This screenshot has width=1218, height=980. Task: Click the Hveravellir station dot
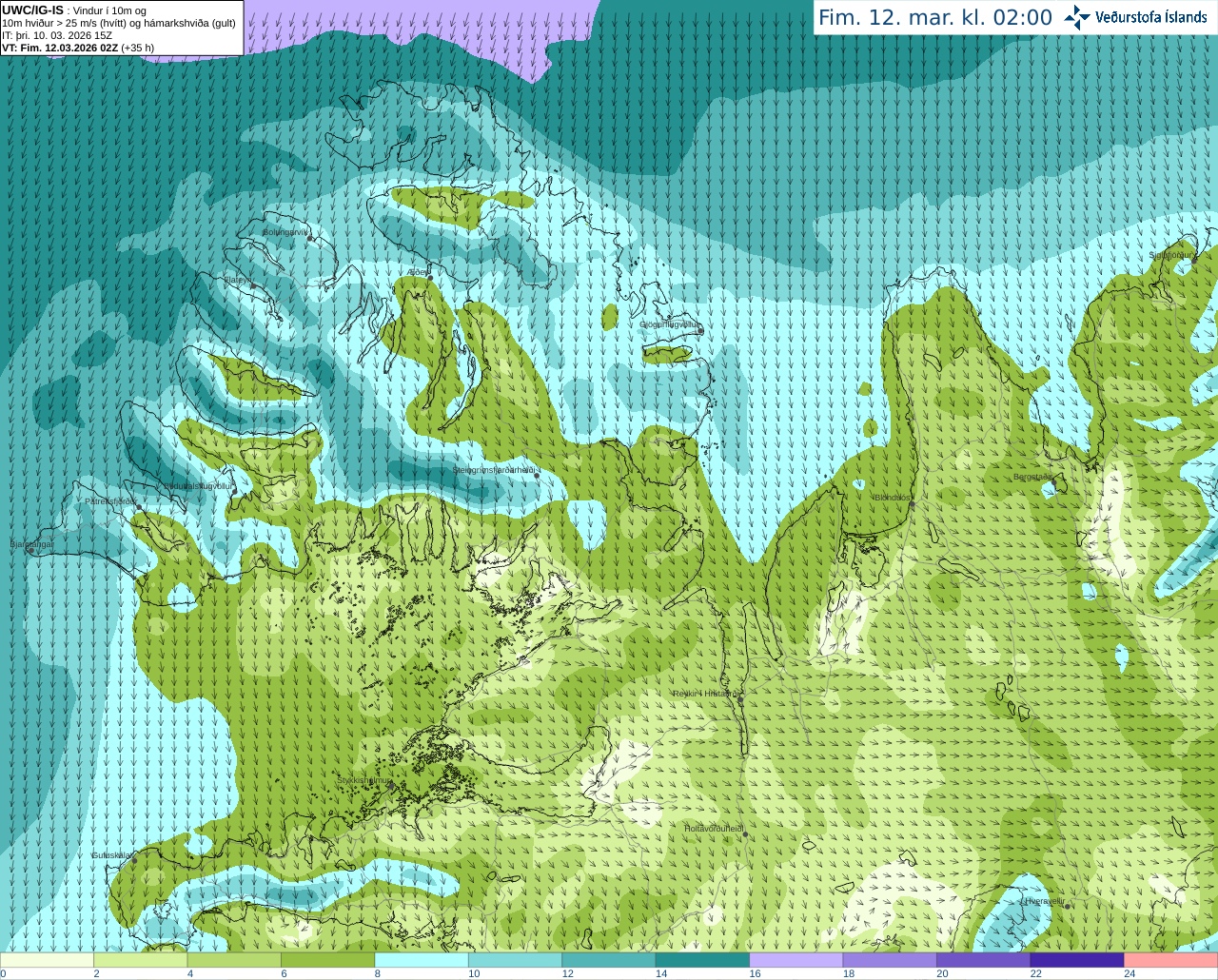pos(1068,906)
